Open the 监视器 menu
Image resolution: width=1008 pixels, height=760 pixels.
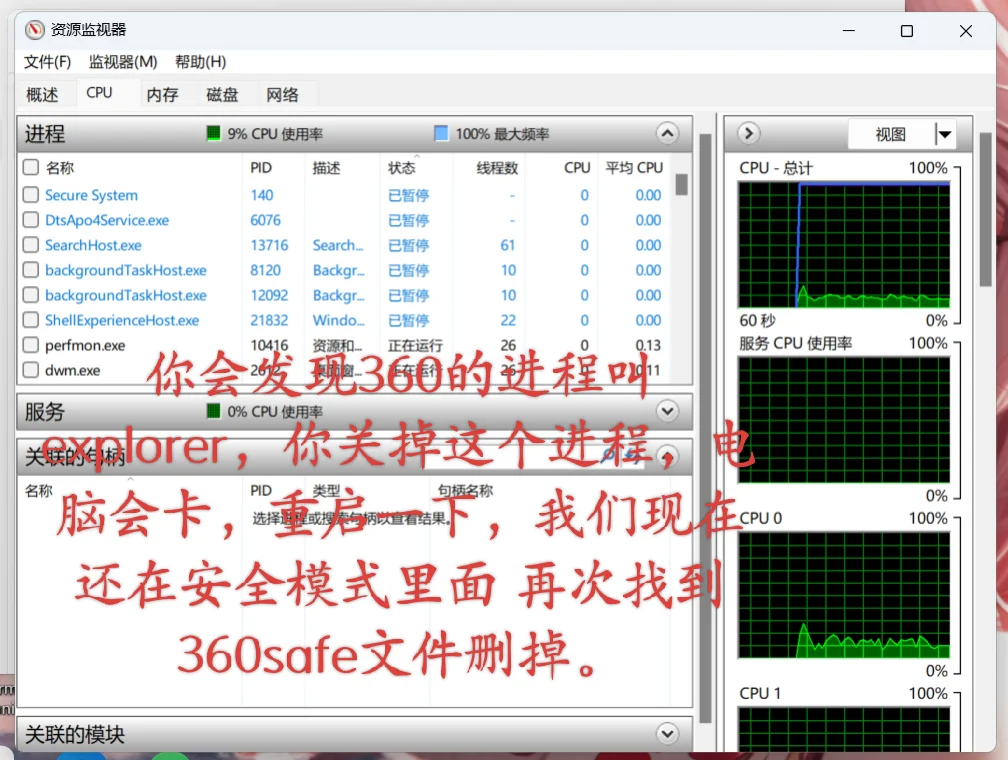click(x=122, y=62)
